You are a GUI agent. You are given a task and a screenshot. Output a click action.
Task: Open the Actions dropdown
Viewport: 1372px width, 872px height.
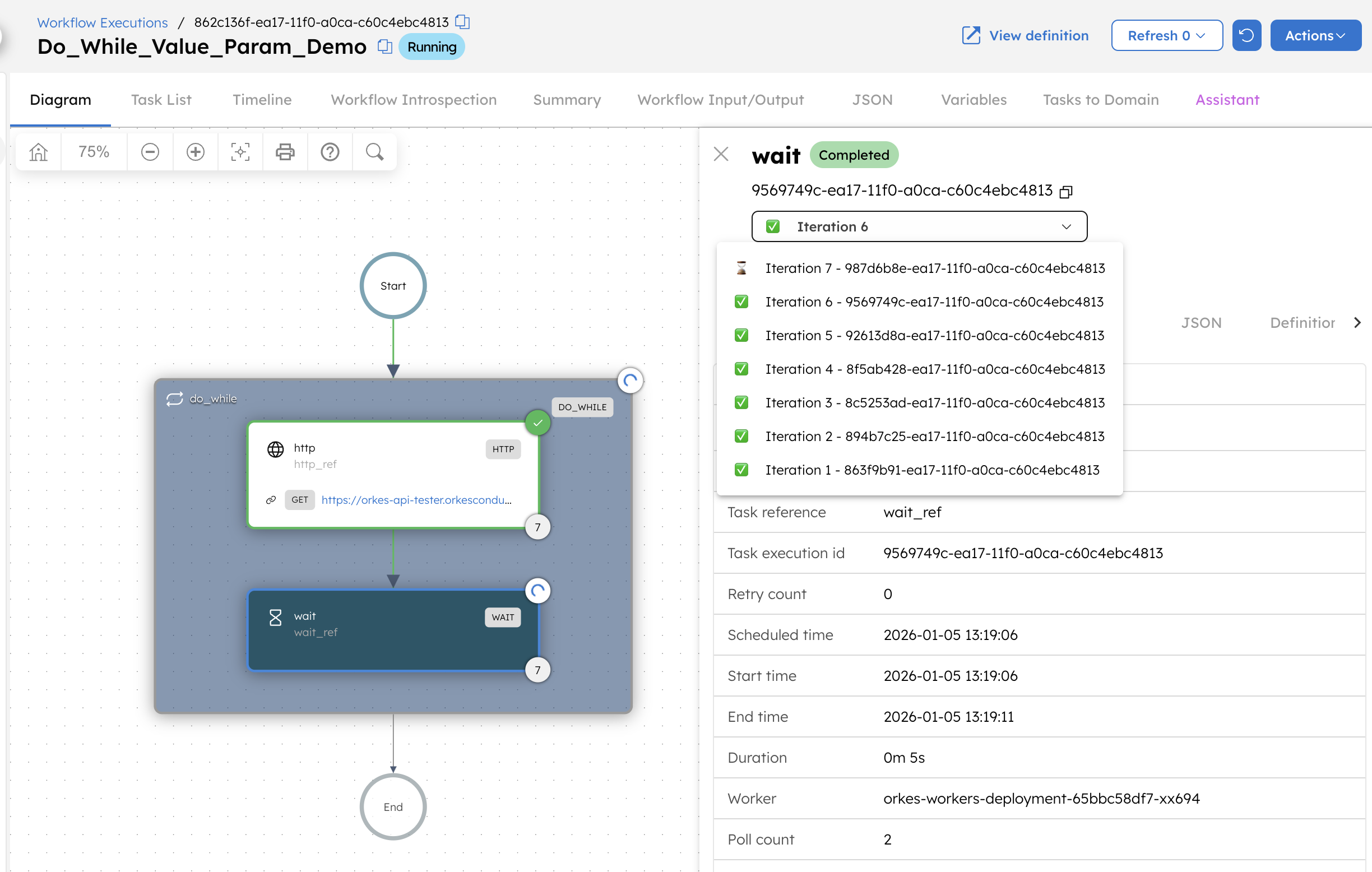(1315, 35)
